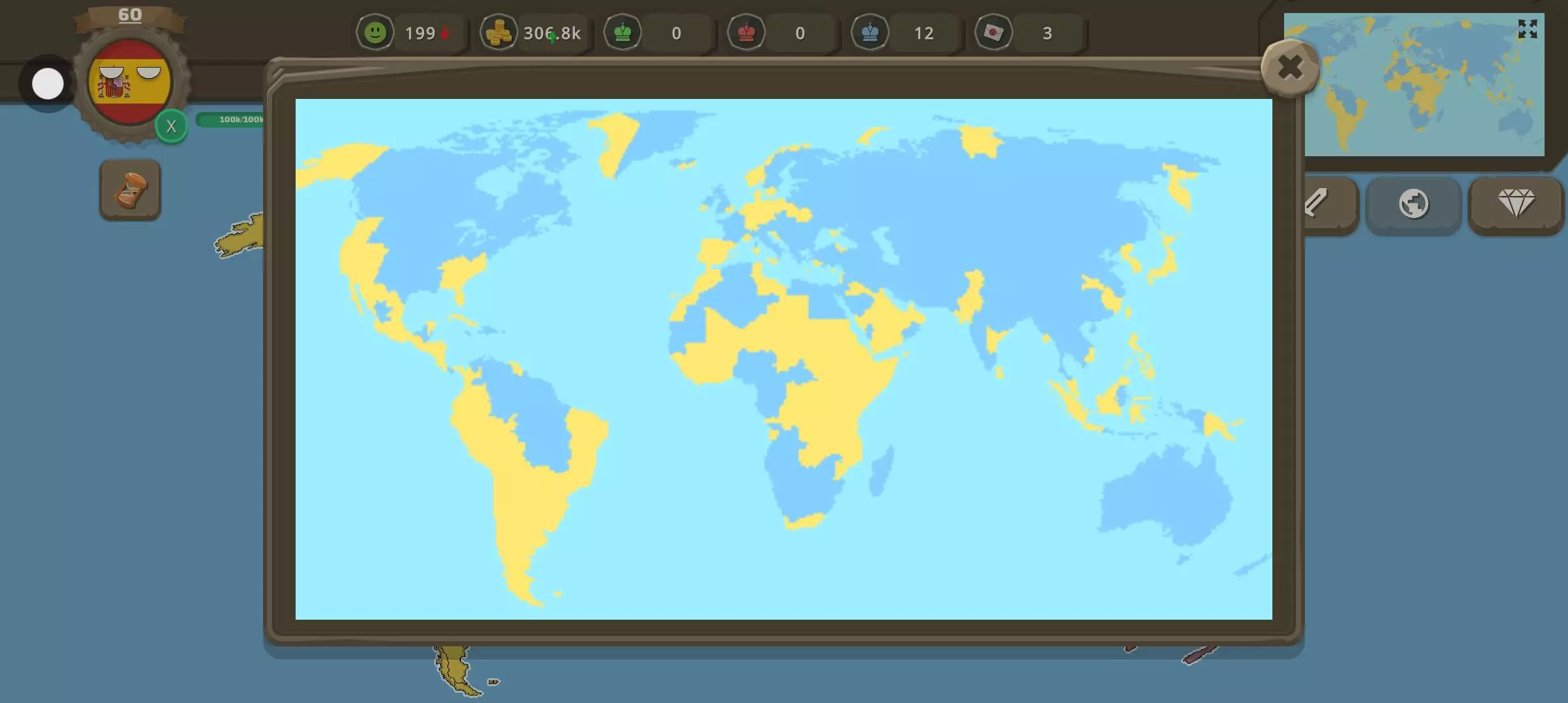Screen dimensions: 1568x703
Task: Click the green crown icon
Action: point(623,33)
